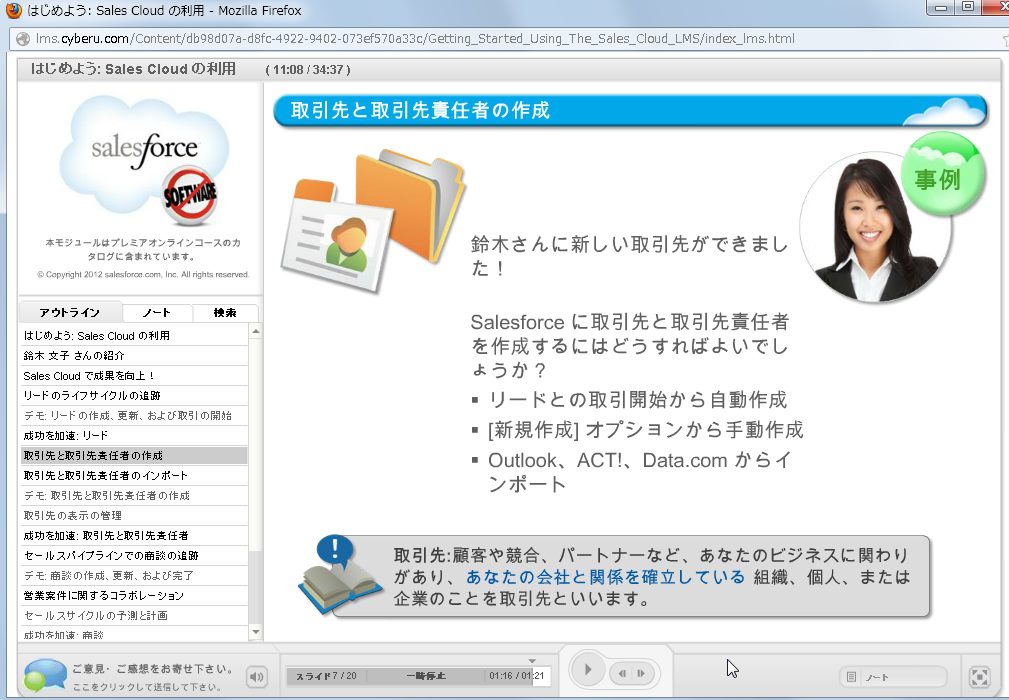Open outline item Sales Cloud で成果を向上！
1009x700 pixels.
point(134,376)
